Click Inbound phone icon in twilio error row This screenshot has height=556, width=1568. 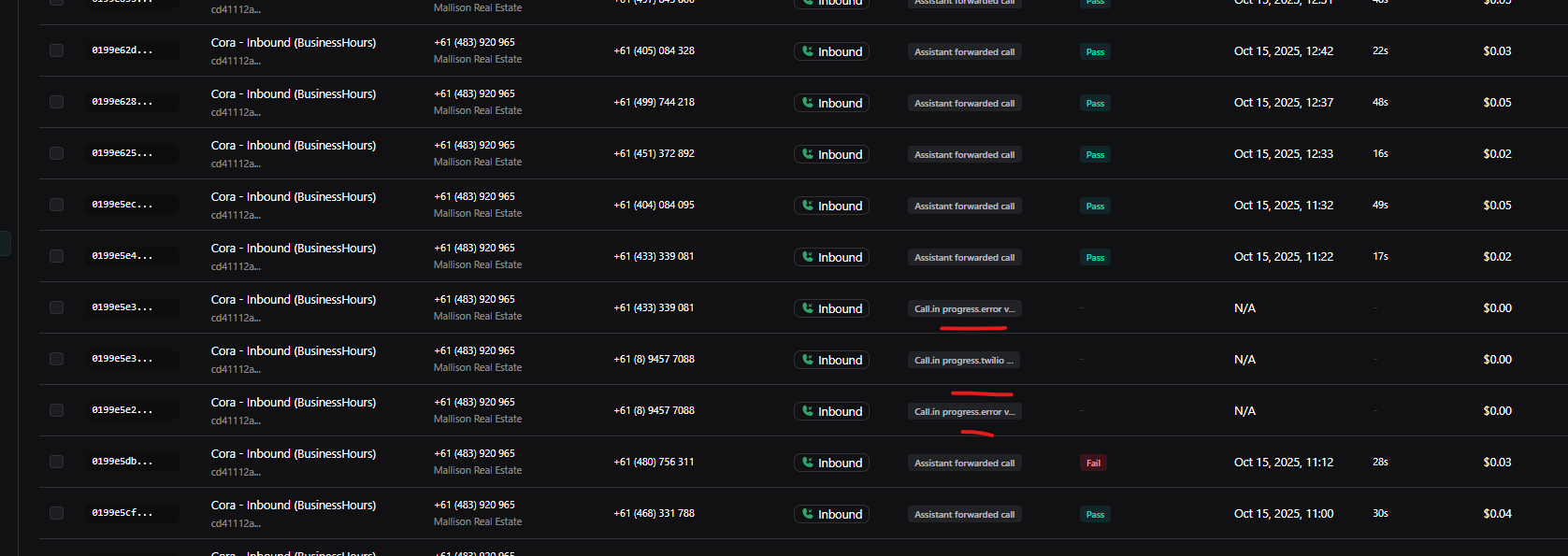[808, 360]
